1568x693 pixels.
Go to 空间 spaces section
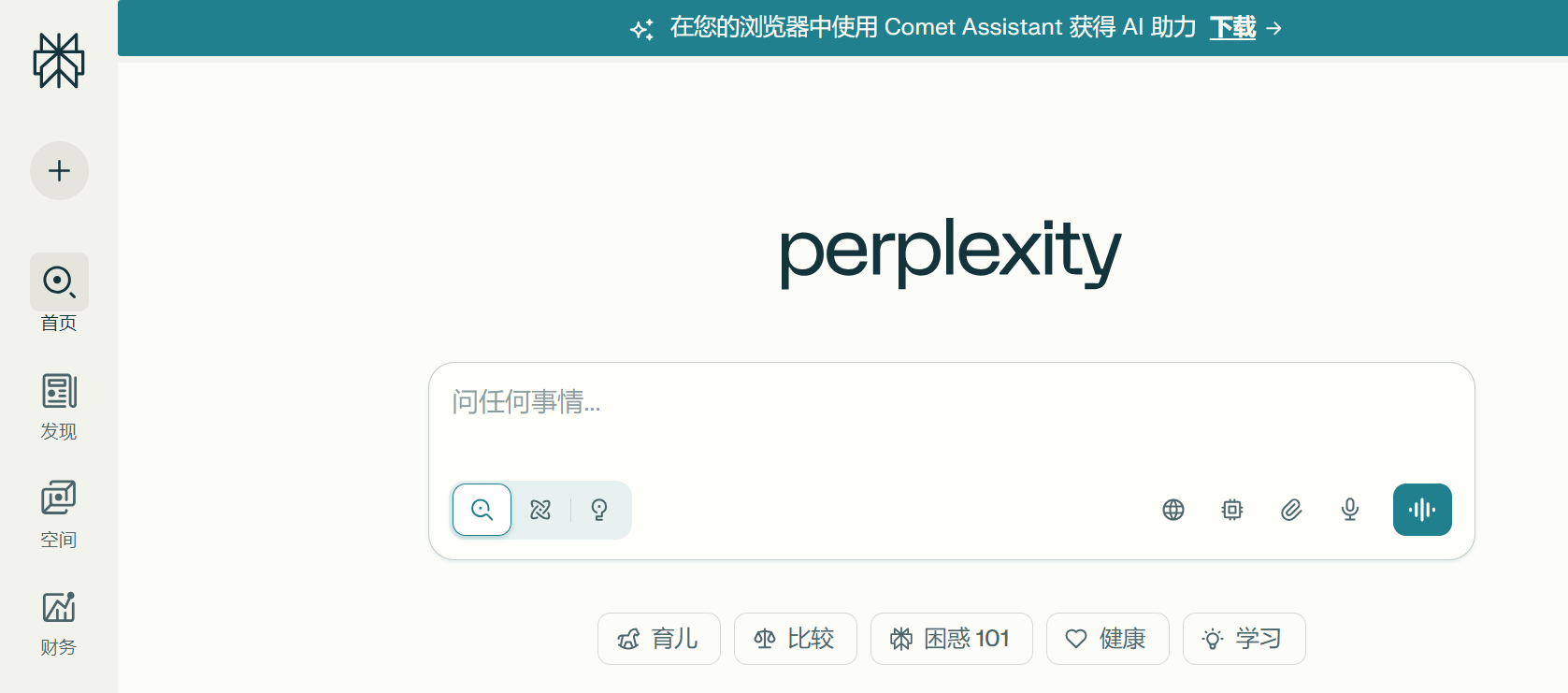tap(59, 500)
